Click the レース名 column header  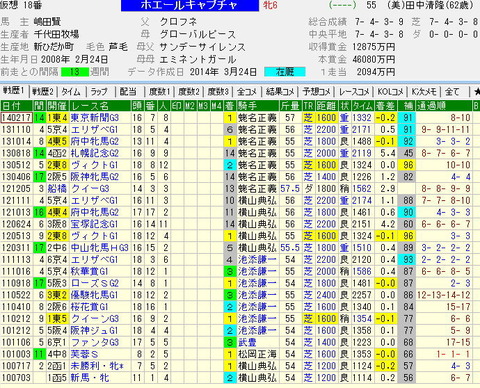point(100,106)
